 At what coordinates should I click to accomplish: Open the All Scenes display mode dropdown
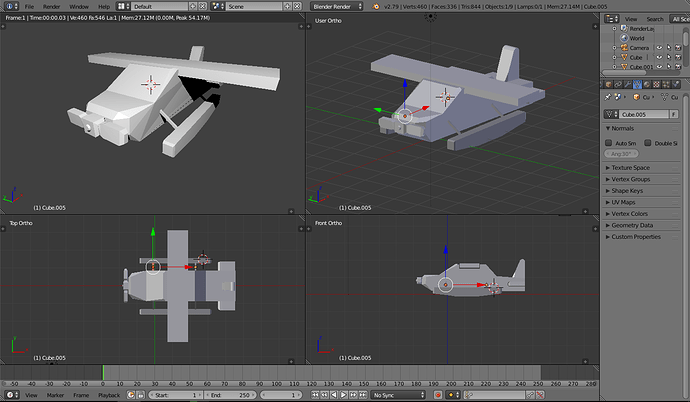click(x=679, y=19)
